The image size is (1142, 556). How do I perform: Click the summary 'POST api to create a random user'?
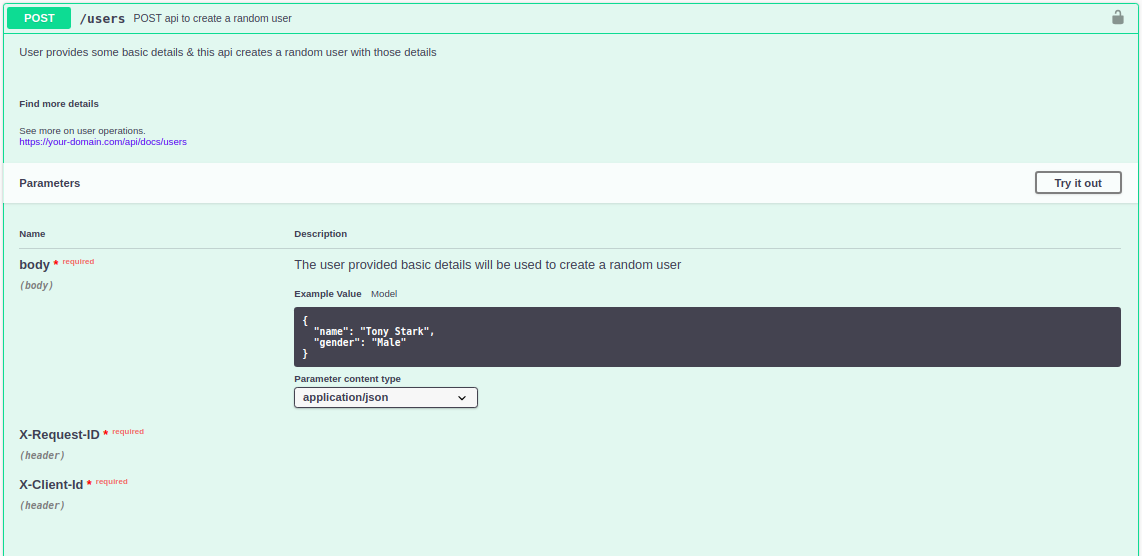(212, 19)
